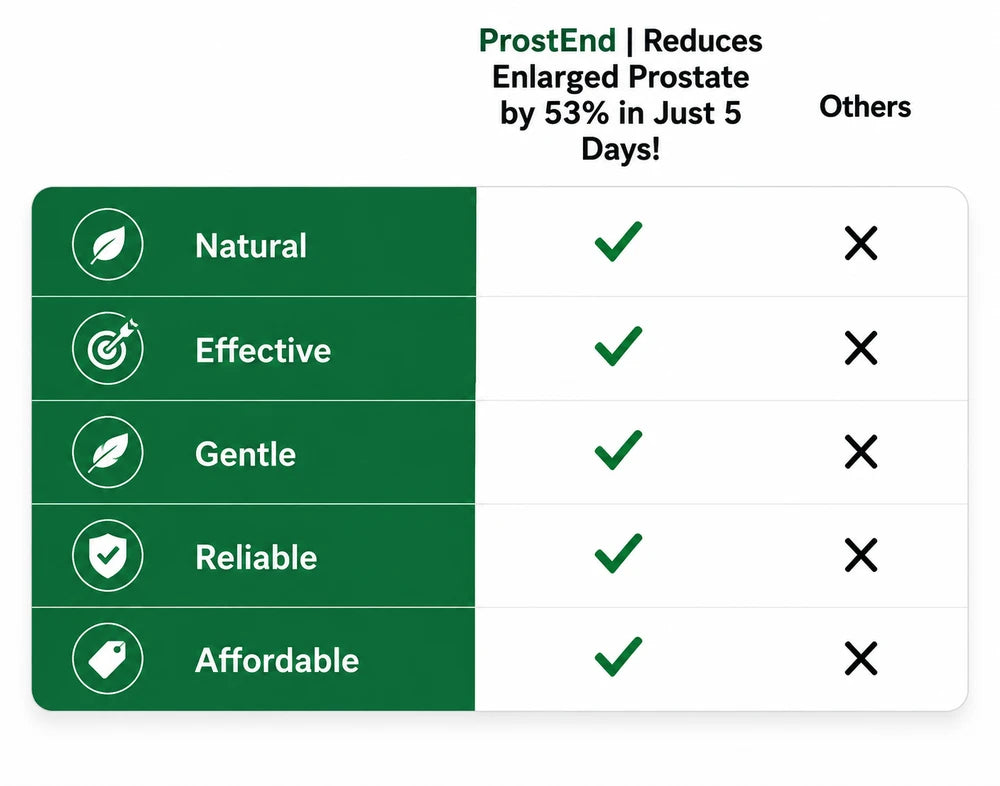Screen dimensions: 1000x786
Task: Click the Affordable row label
Action: (x=277, y=660)
